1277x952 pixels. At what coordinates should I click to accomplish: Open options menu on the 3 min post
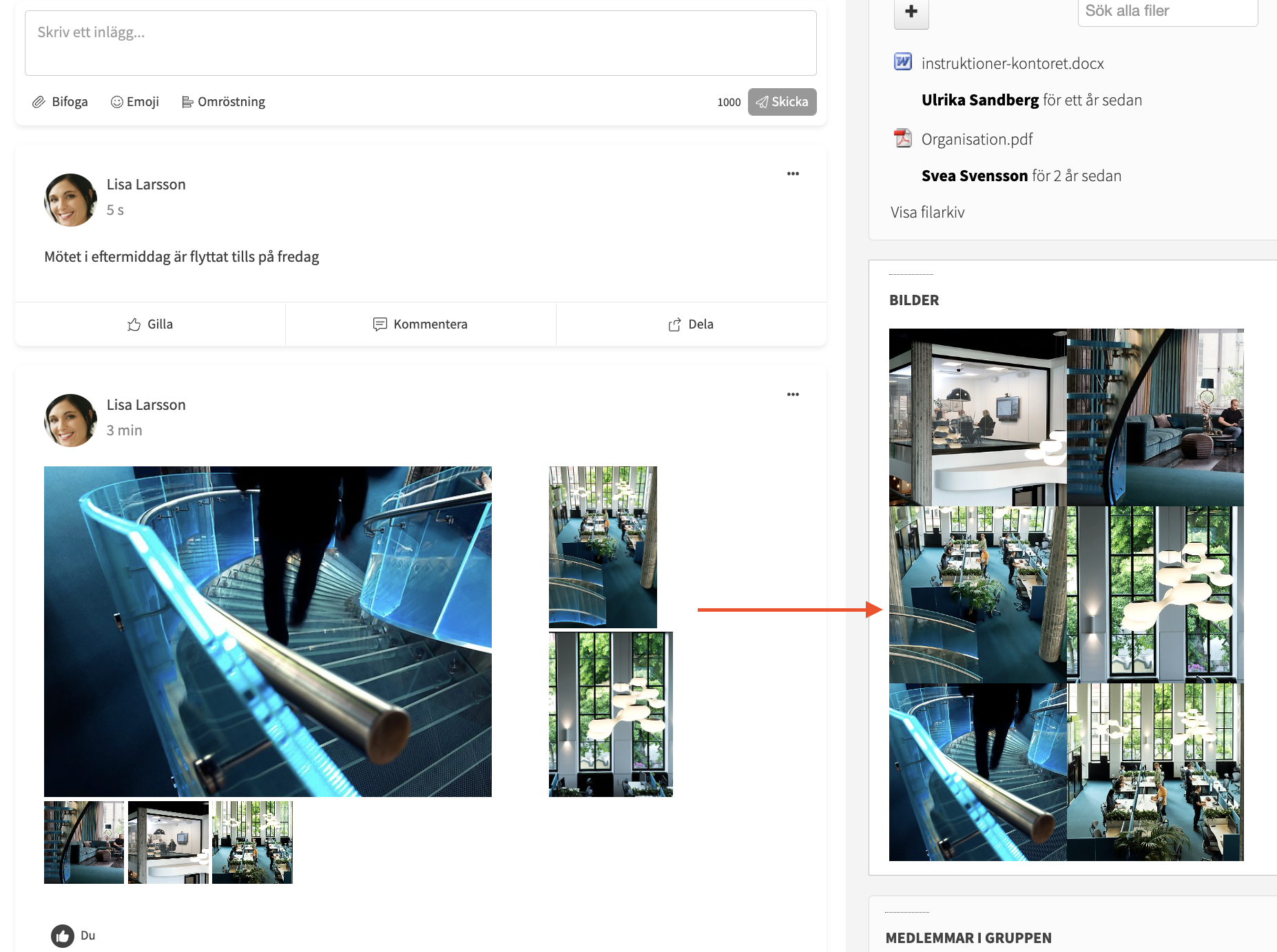[793, 395]
